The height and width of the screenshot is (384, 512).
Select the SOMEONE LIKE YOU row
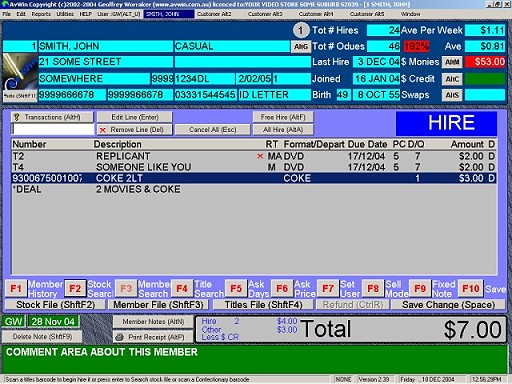pyautogui.click(x=253, y=167)
